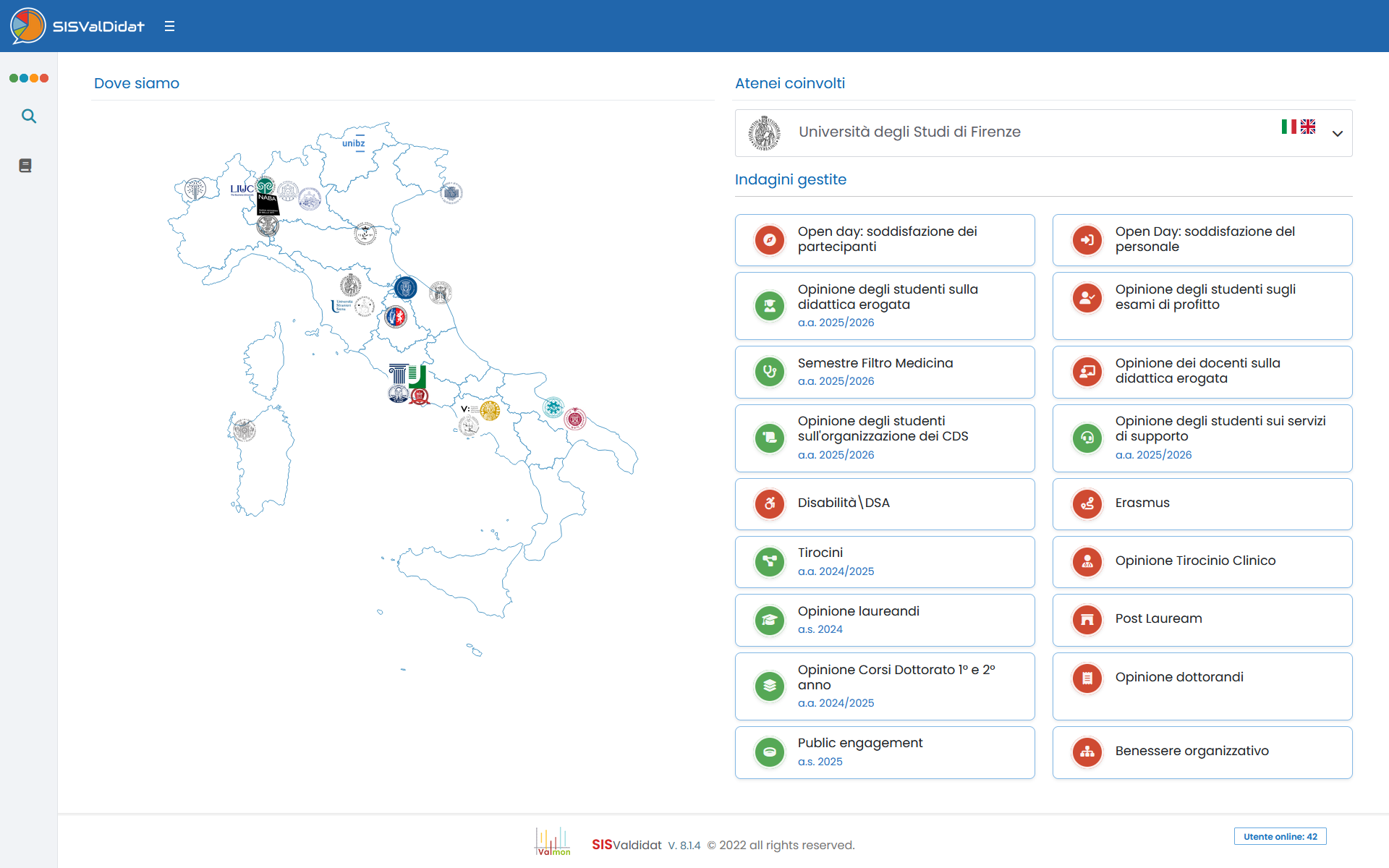Viewport: 1389px width, 868px height.
Task: Click the Opinione dottorandi icon
Action: 1087,678
